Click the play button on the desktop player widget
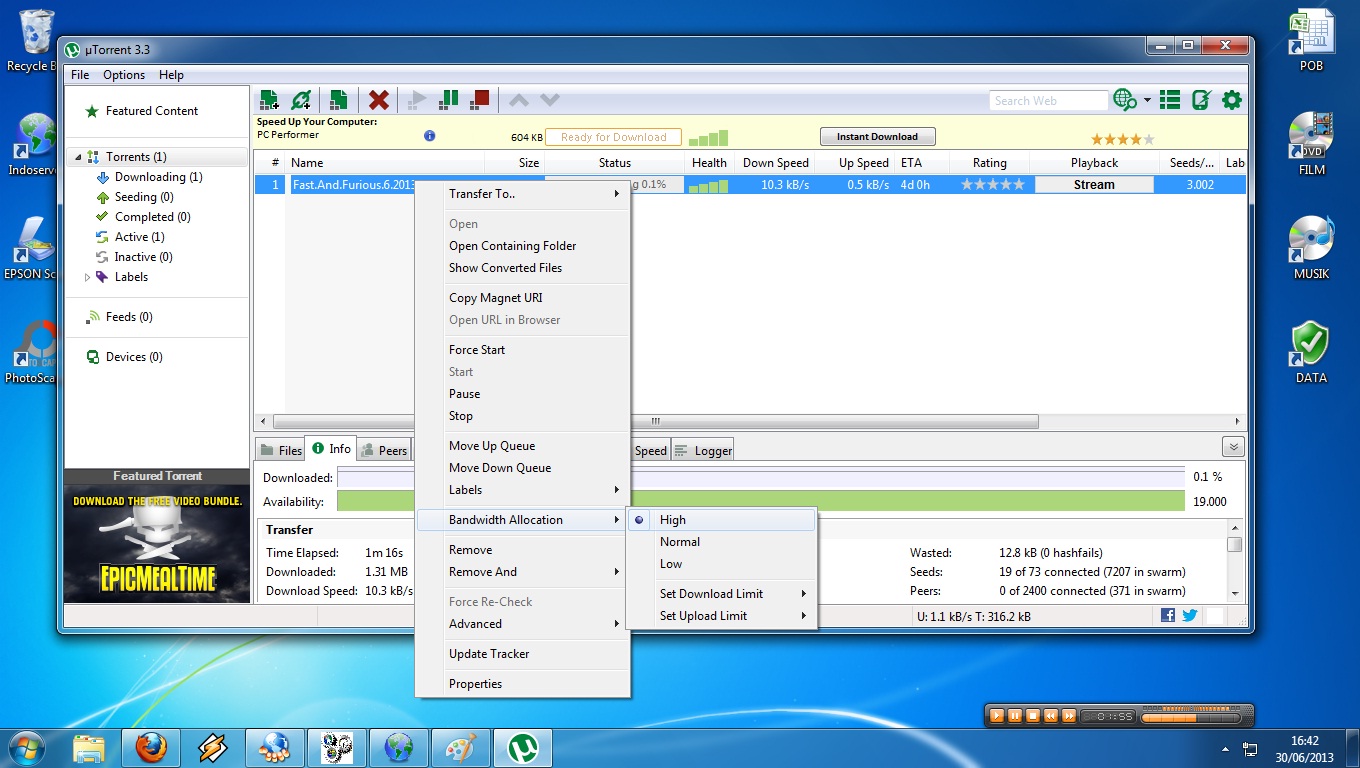 pyautogui.click(x=996, y=716)
